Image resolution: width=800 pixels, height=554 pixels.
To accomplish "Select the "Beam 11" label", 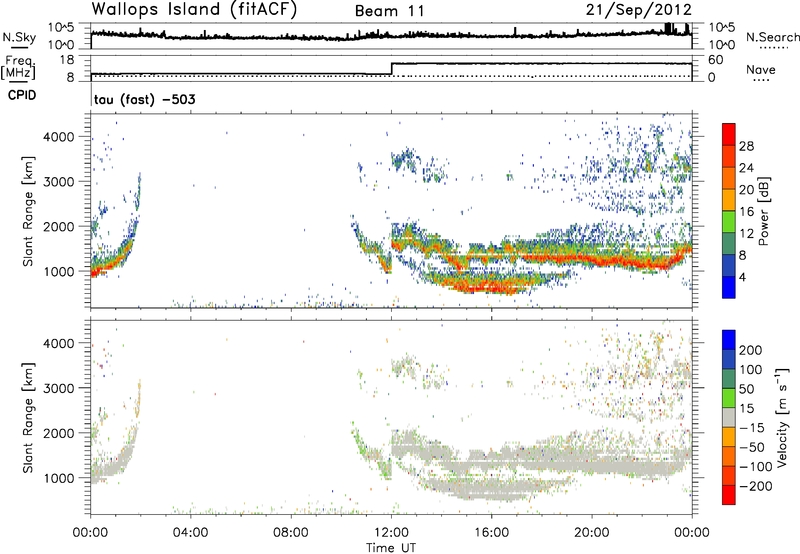I will coord(390,11).
